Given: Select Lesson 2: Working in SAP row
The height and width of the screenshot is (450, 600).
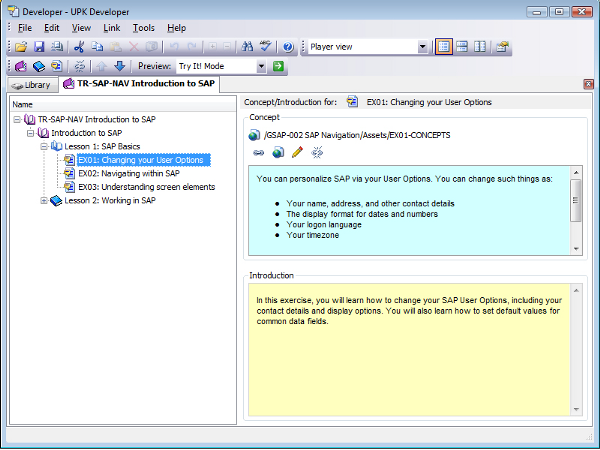Looking at the screenshot, I should point(110,201).
